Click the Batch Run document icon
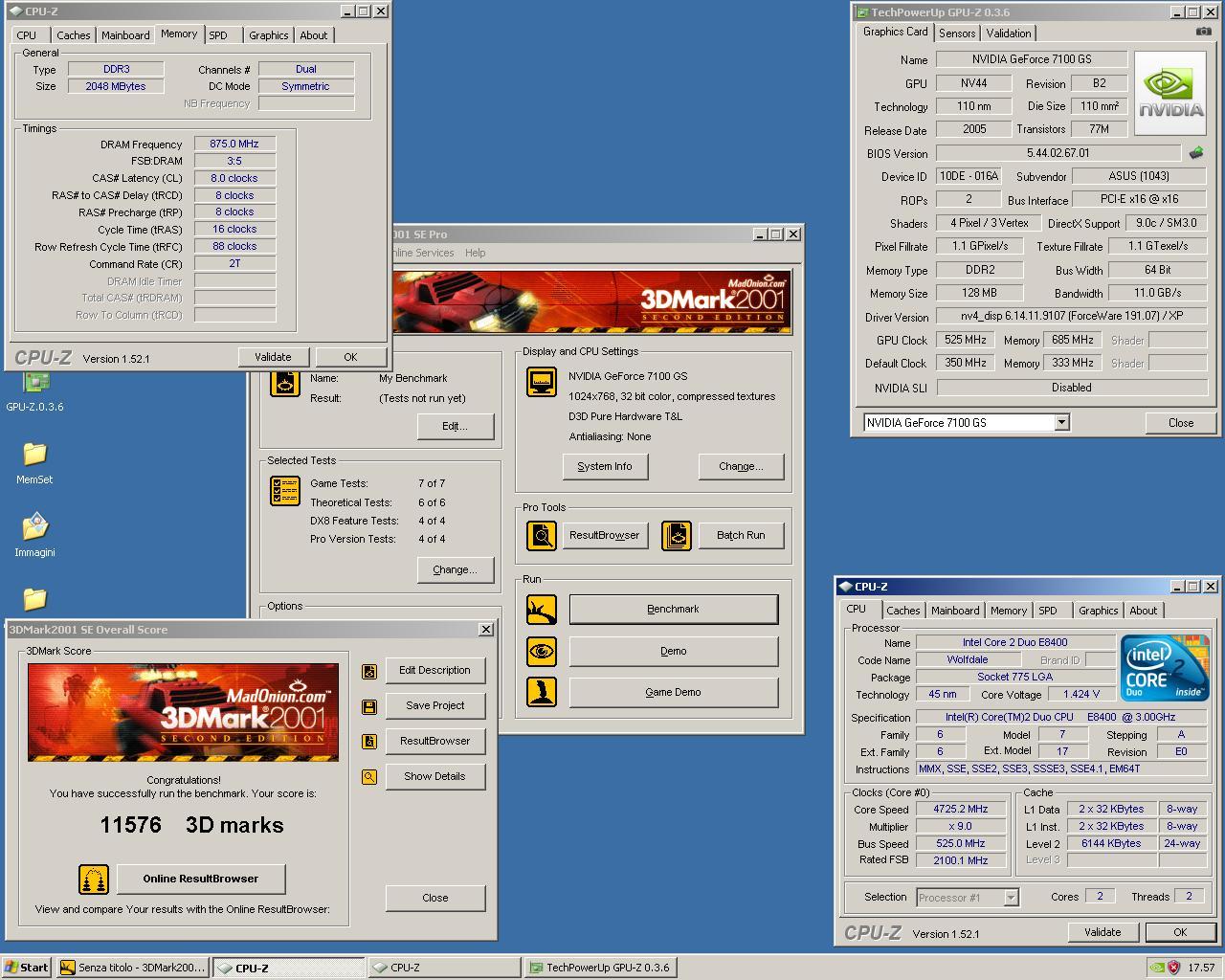The image size is (1225, 980). pyautogui.click(x=677, y=535)
